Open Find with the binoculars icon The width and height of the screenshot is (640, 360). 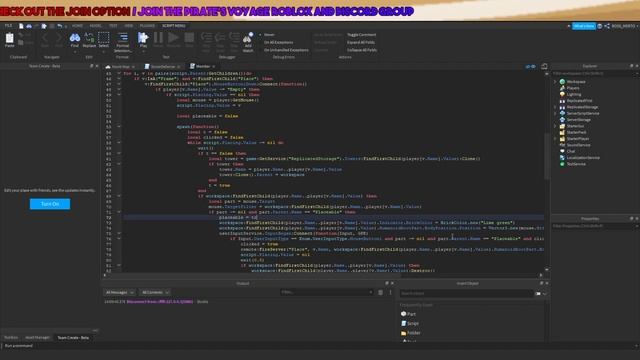coord(74,38)
